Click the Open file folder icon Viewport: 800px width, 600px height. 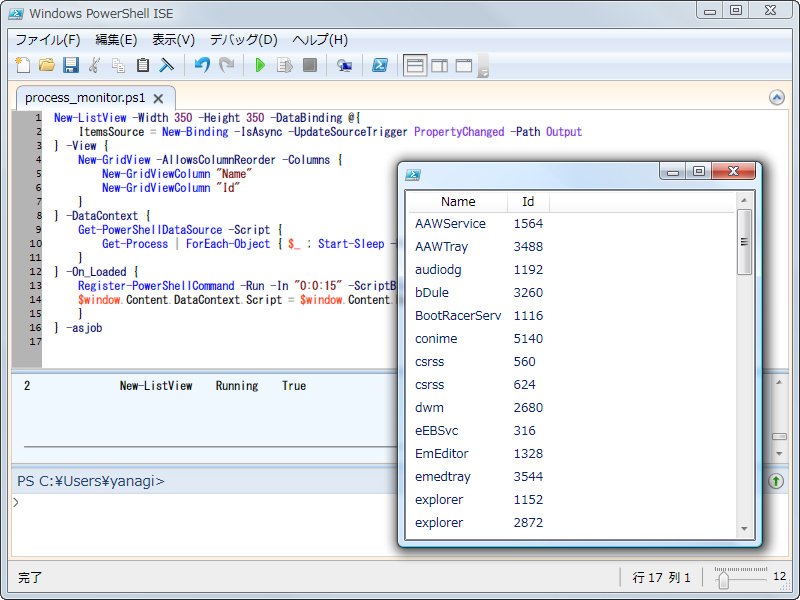(x=47, y=66)
